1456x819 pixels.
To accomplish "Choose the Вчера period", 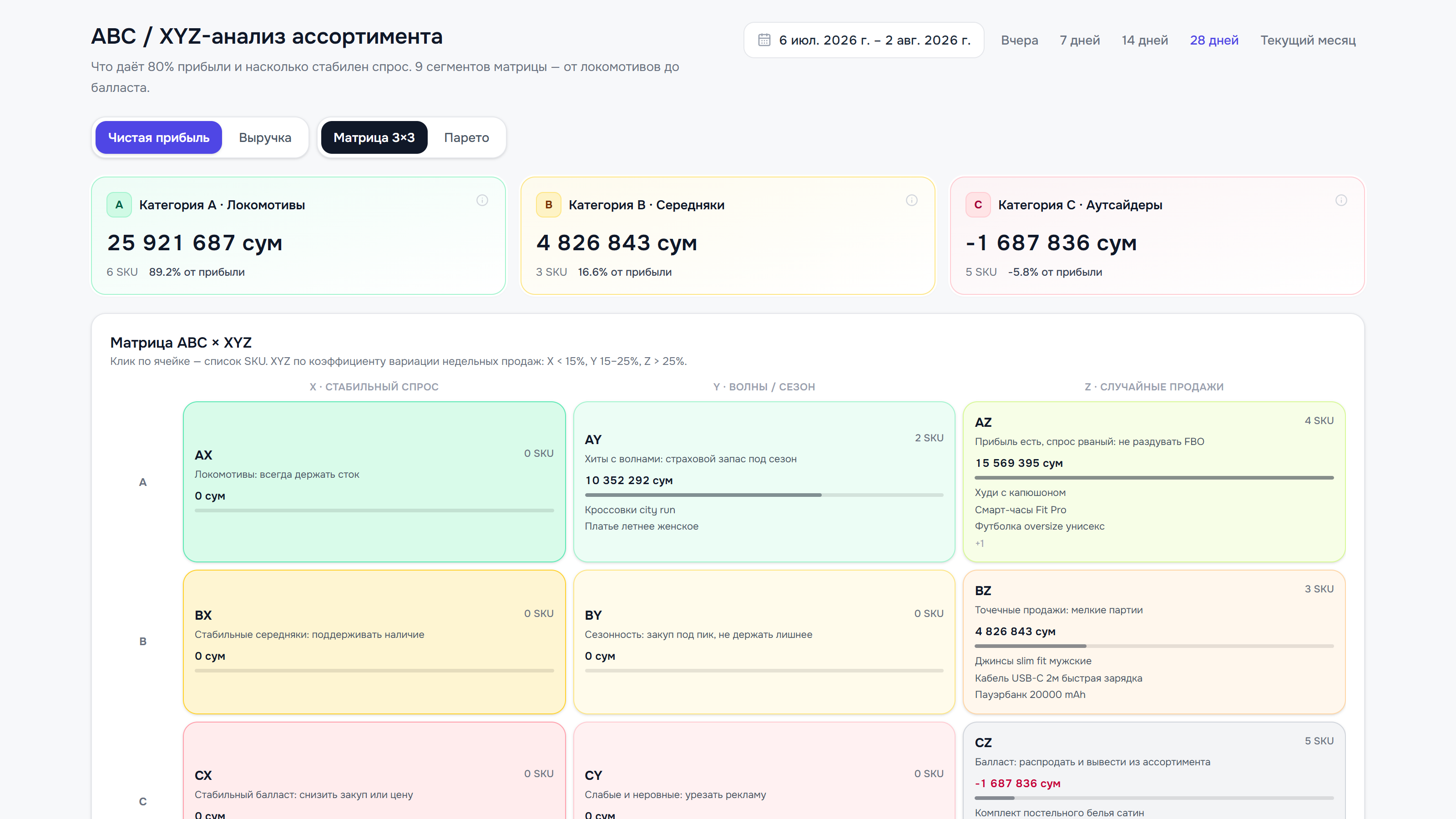I will 1020,40.
